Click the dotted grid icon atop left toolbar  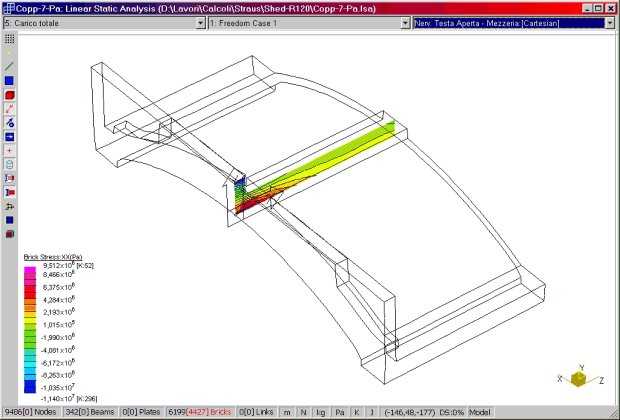click(9, 38)
